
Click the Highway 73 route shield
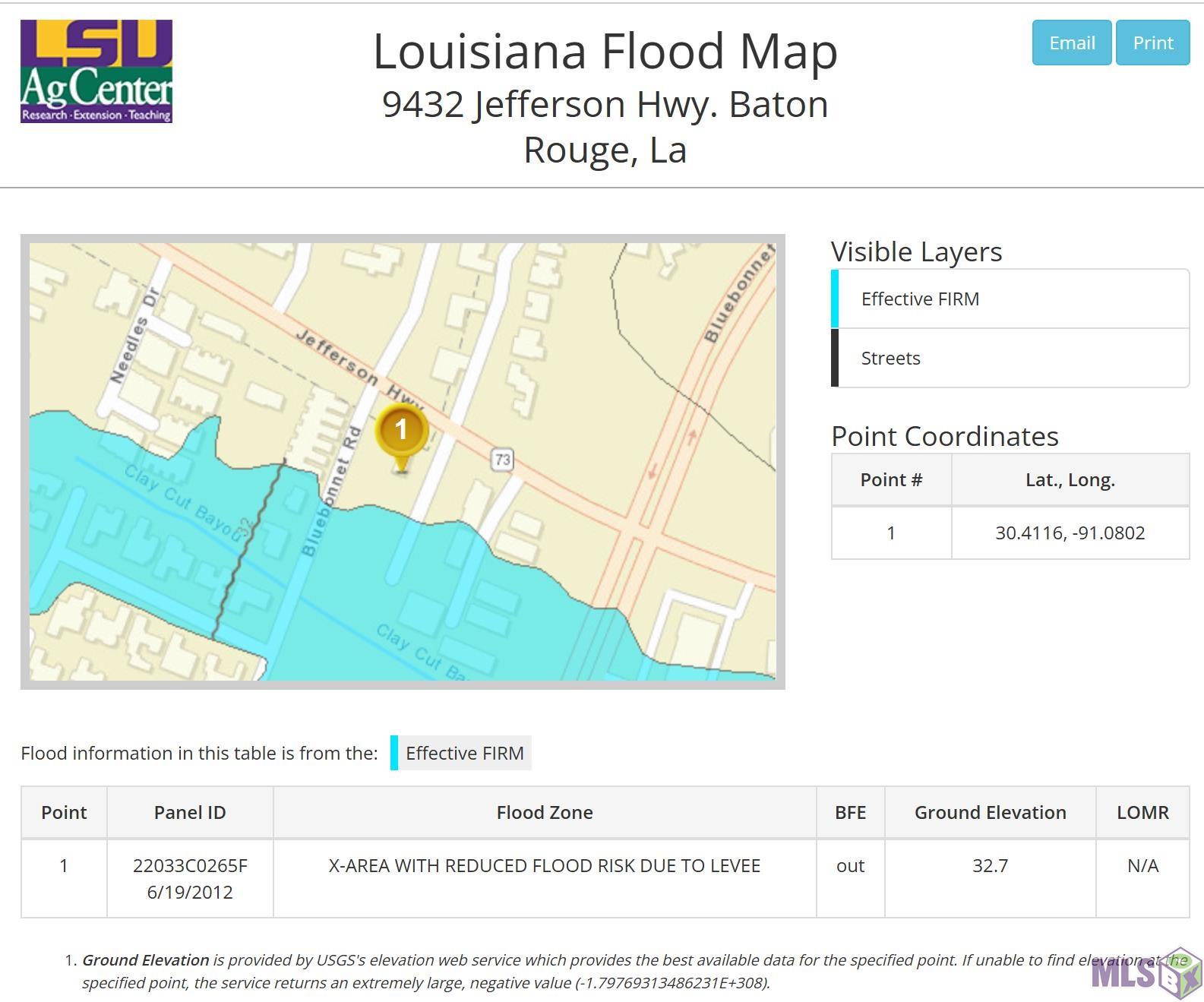(502, 459)
